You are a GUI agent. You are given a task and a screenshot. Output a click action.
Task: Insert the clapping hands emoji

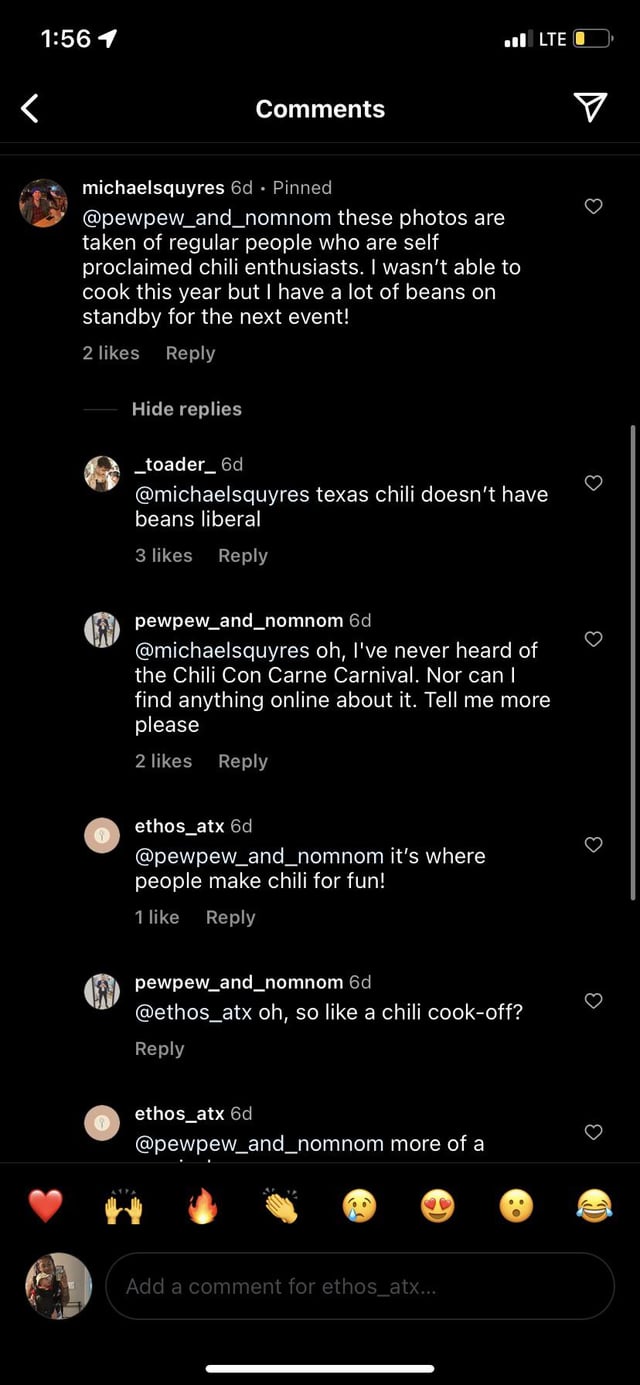281,1206
